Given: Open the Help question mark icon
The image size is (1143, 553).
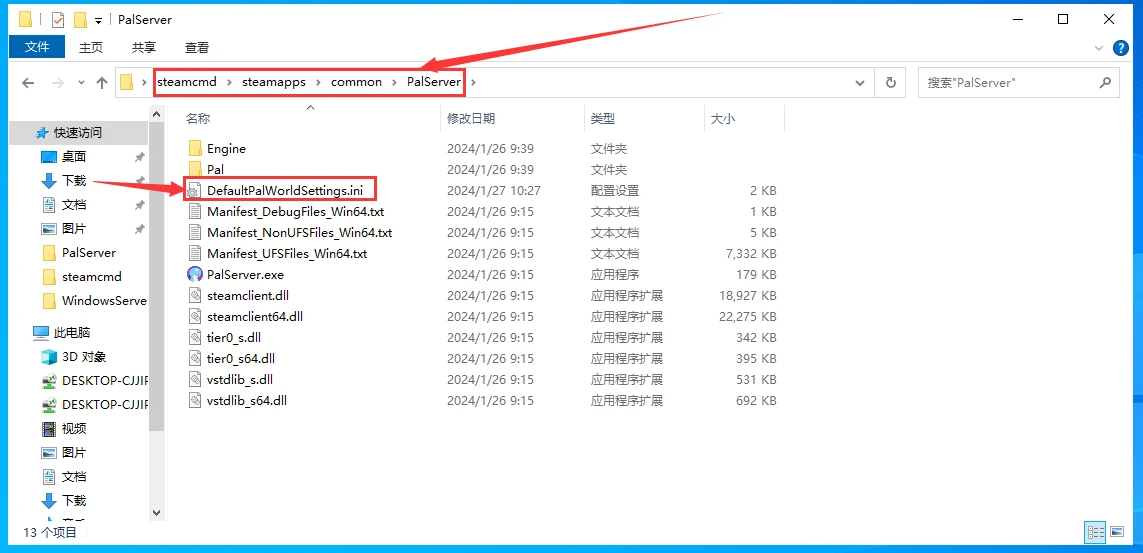Looking at the screenshot, I should 1121,48.
